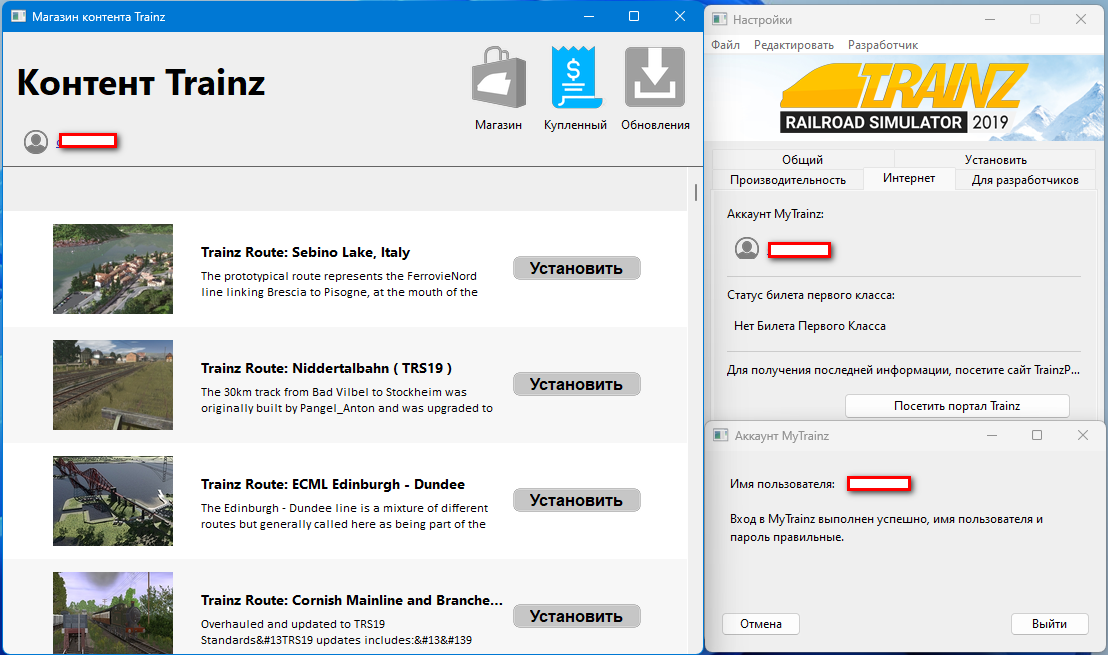Viewport: 1108px width, 655px height.
Task: Click title Trainz Route: Niddertalbahn ( TRS19 )
Action: pyautogui.click(x=326, y=368)
